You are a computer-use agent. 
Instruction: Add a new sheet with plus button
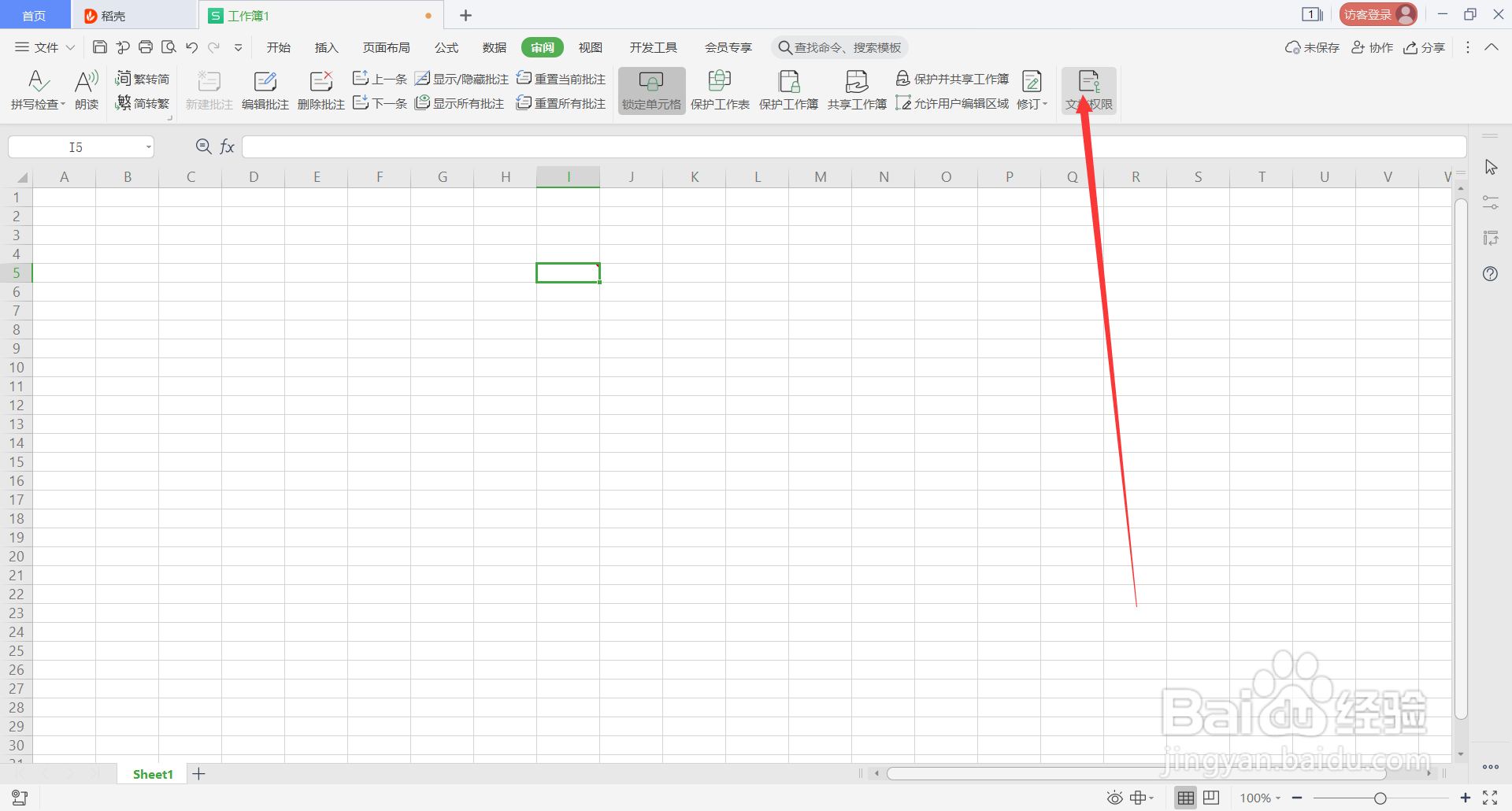199,774
